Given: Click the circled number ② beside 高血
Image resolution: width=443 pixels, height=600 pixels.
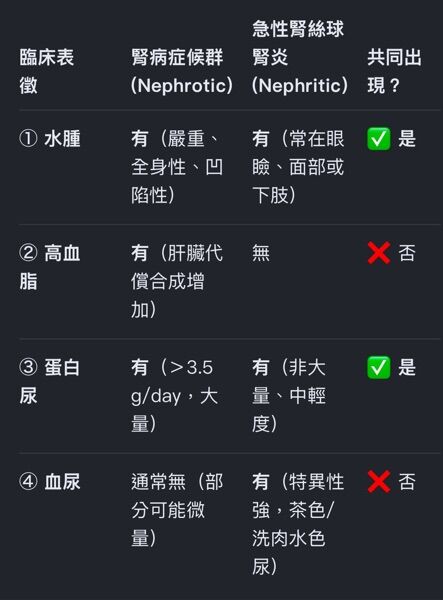Looking at the screenshot, I should pyautogui.click(x=28, y=253).
